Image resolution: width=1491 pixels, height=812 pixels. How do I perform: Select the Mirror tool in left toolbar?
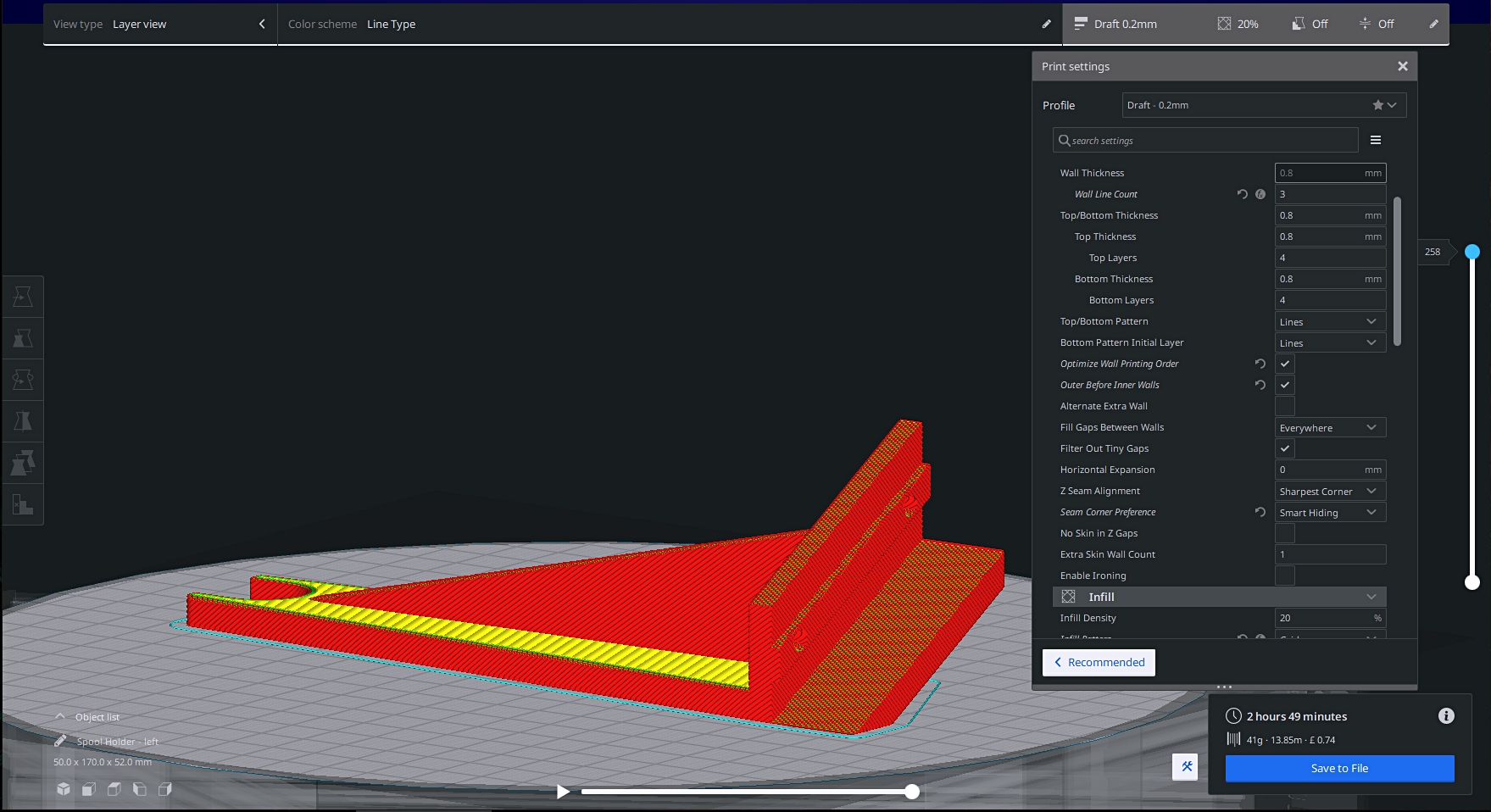23,421
